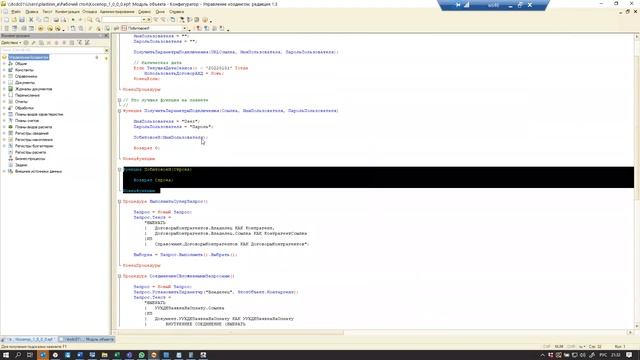Screen dimensions: 640x360
Task: Click the pencil edit icon in configuration panel
Action: pyautogui.click(x=33, y=42)
